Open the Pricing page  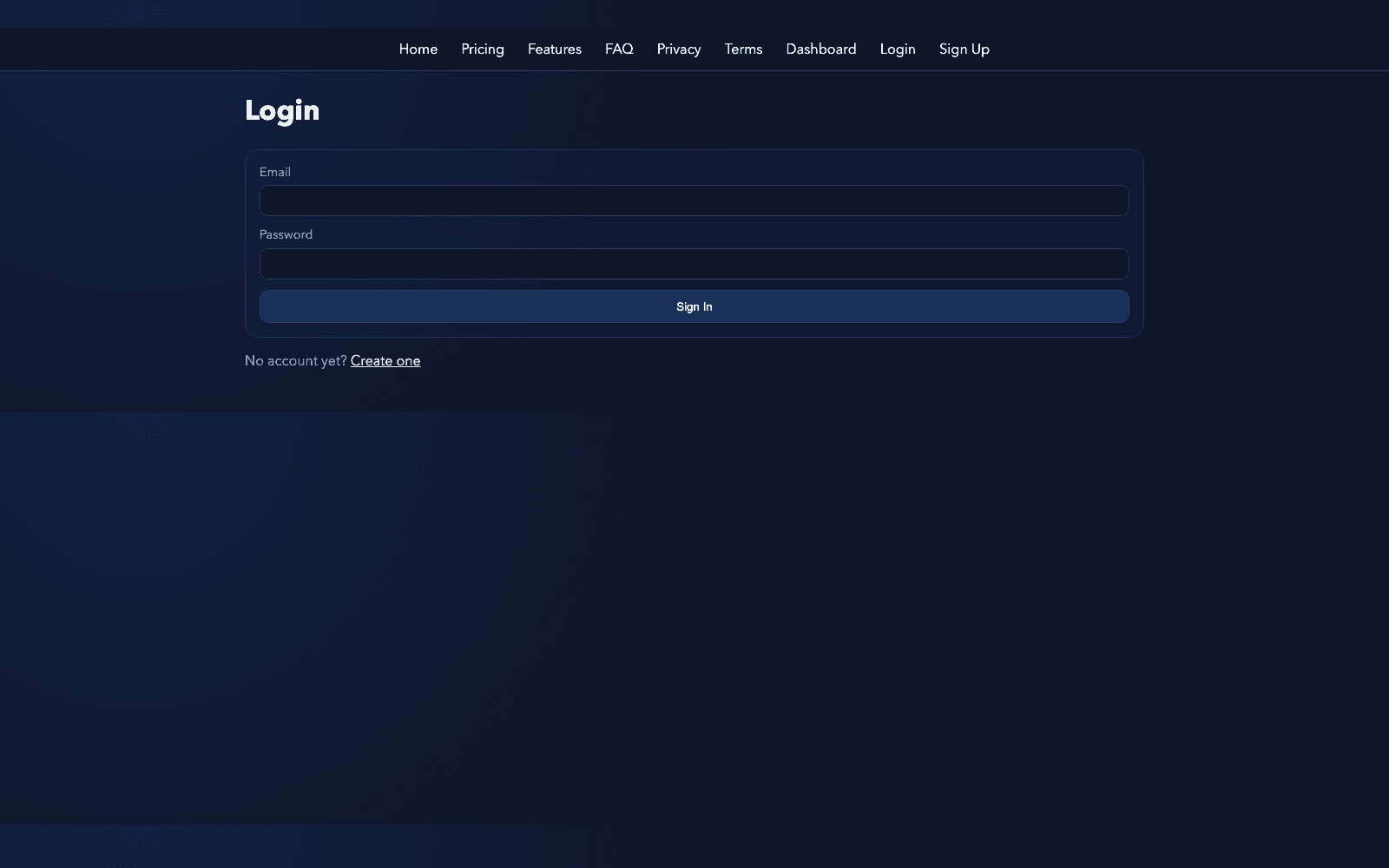coord(483,49)
